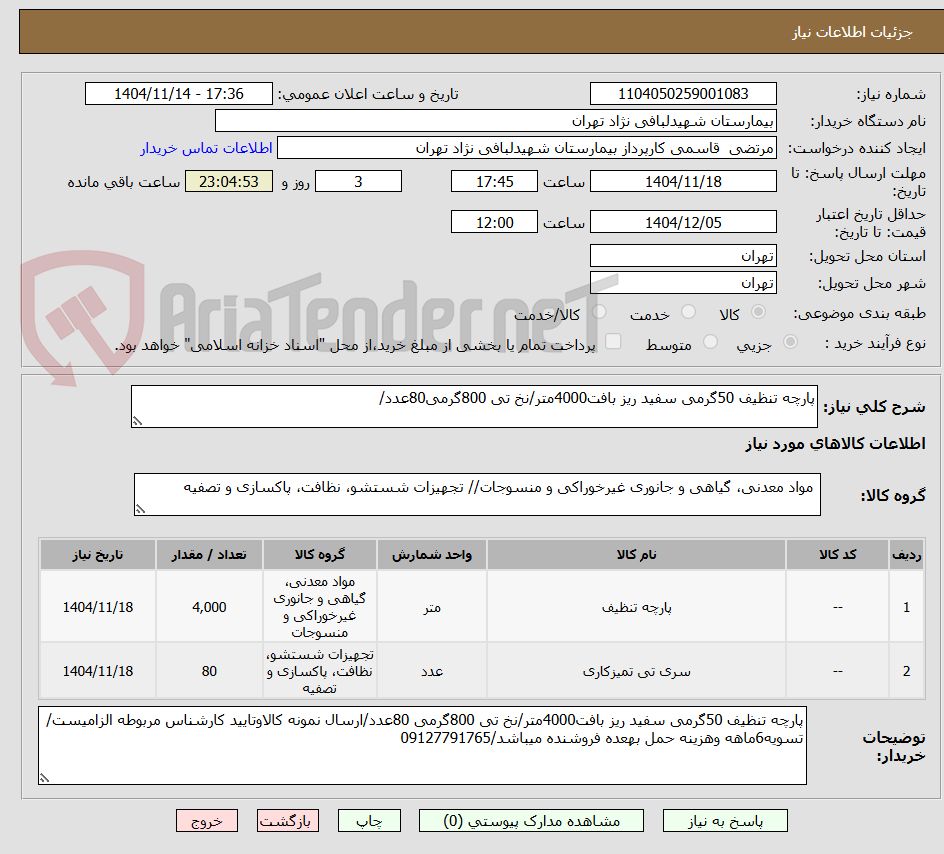Select the کالا/خدمت radio button

coord(599,312)
